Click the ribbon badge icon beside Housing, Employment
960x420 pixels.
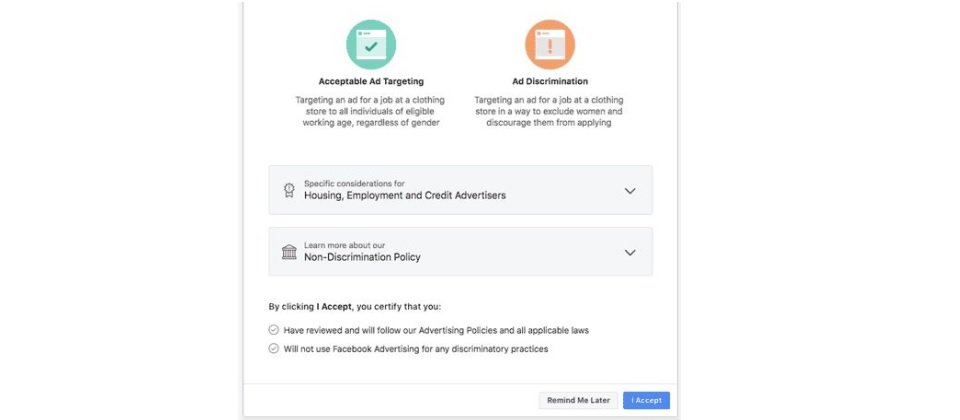tap(289, 190)
